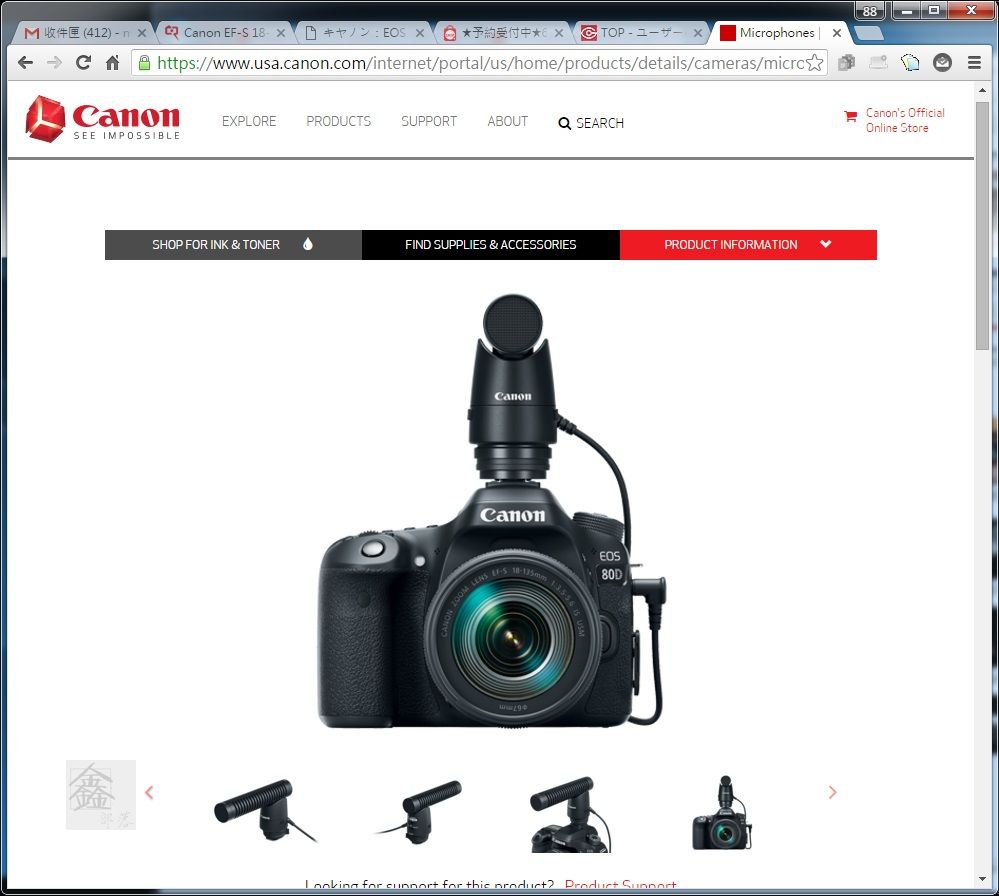Reload the Canon page
Viewport: 999px width, 896px height.
tap(83, 62)
